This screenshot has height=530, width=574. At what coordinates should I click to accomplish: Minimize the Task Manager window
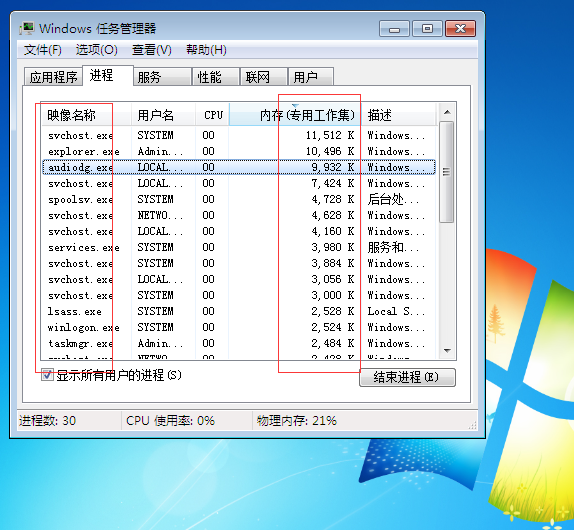tap(394, 29)
